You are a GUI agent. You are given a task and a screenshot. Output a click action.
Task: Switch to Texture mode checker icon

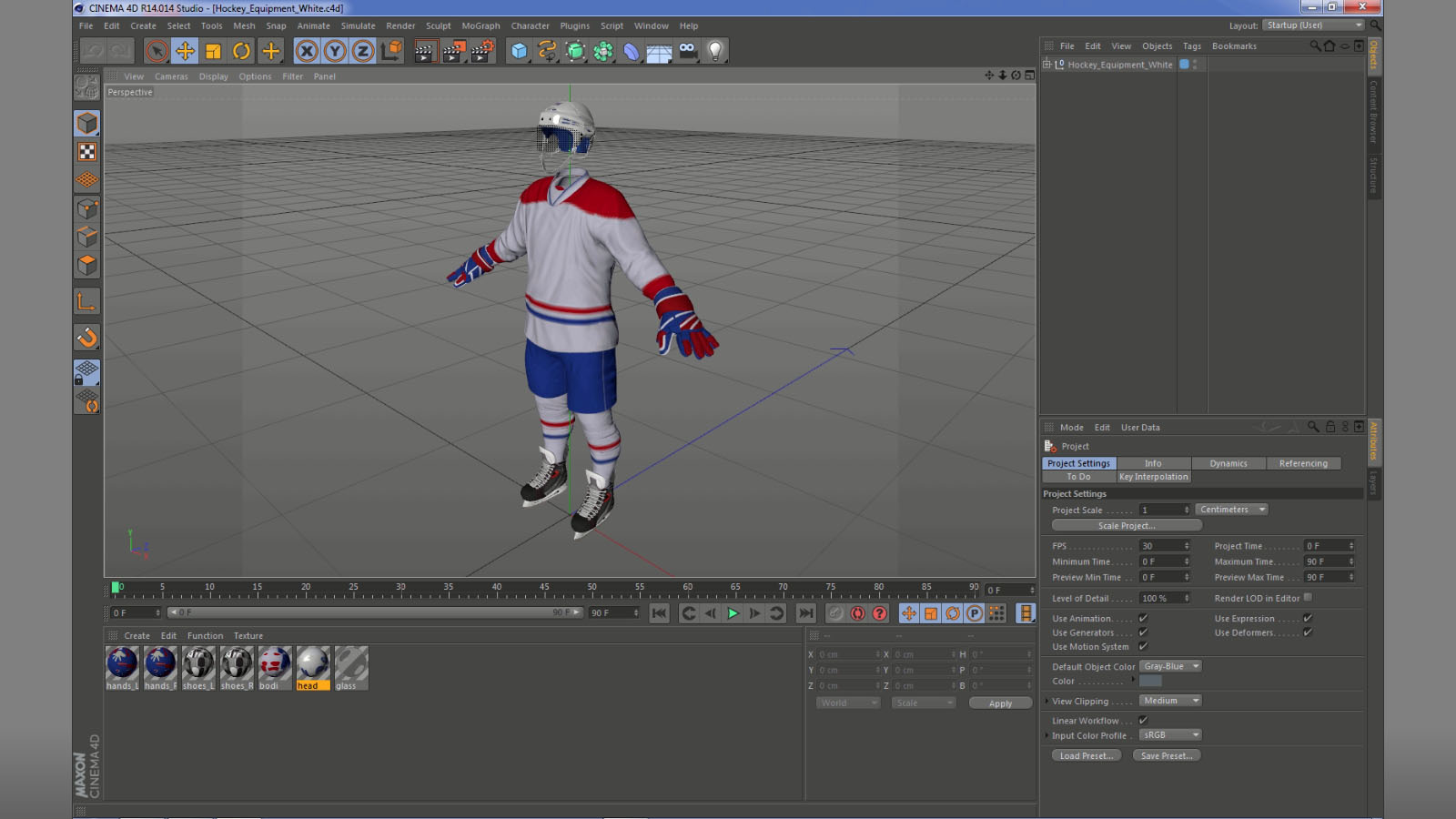tap(87, 152)
